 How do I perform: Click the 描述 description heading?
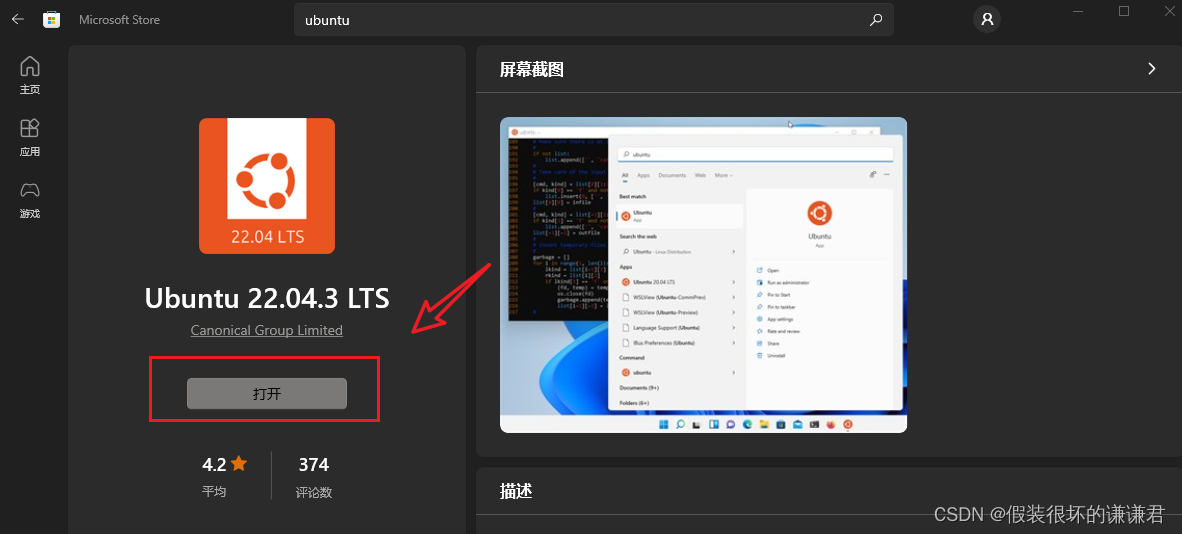tap(516, 491)
